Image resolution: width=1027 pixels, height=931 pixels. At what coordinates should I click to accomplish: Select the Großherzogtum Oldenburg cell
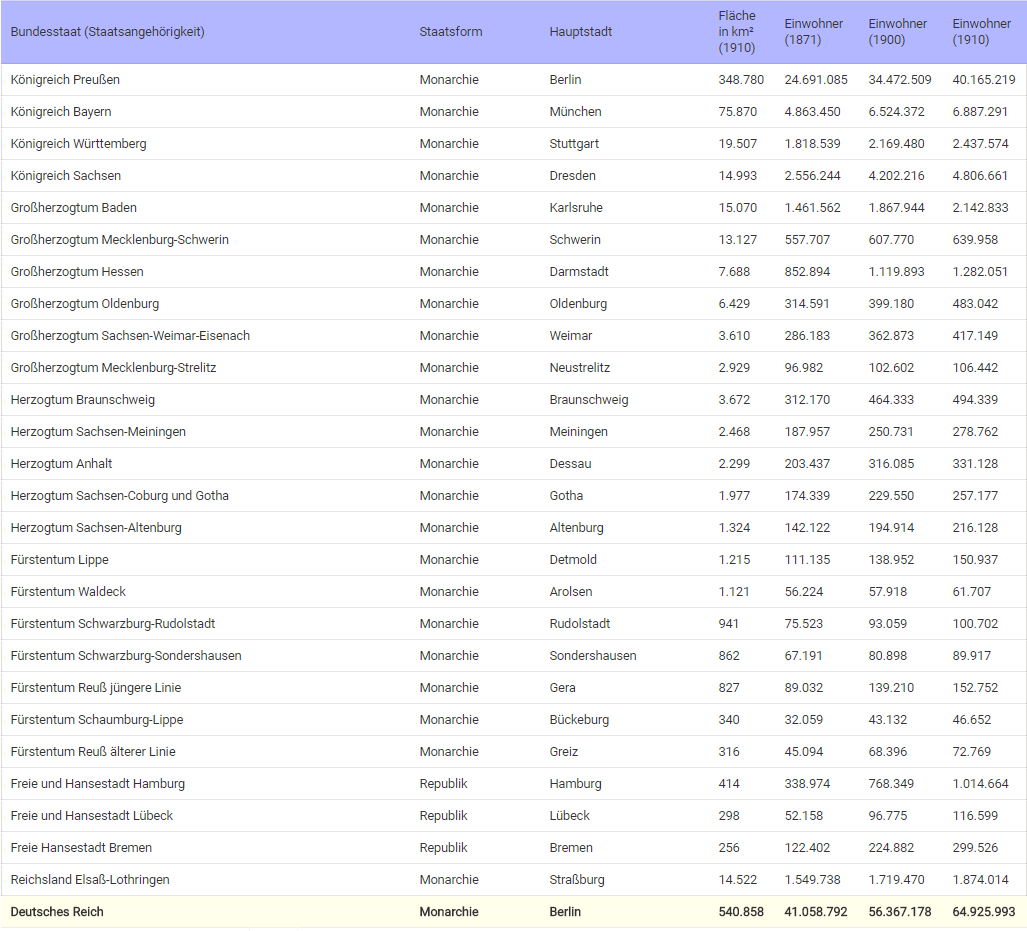click(x=84, y=303)
